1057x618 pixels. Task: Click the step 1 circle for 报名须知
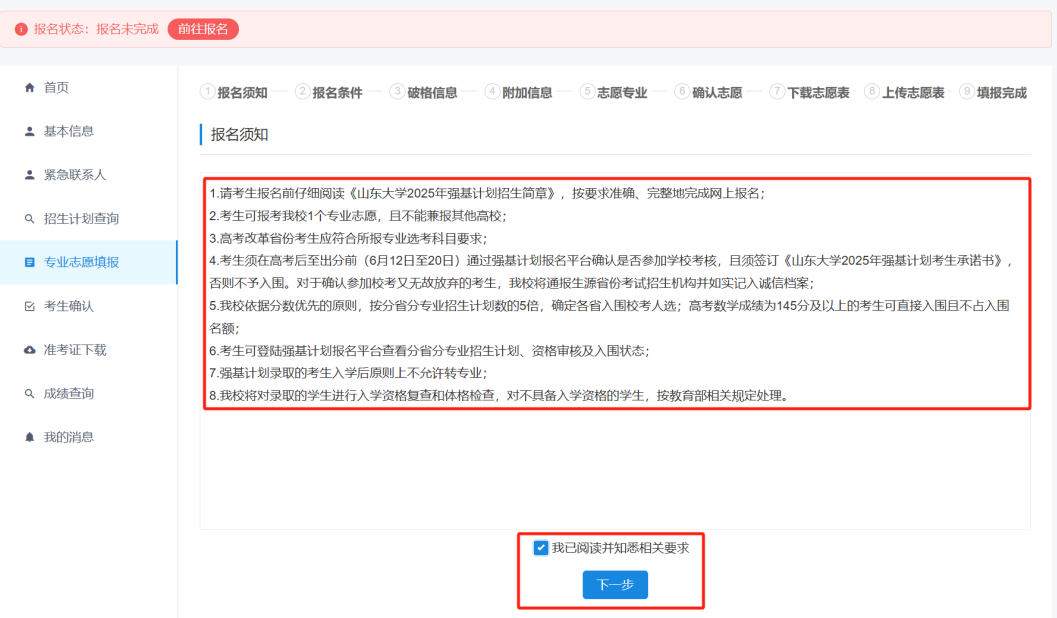tap(208, 92)
